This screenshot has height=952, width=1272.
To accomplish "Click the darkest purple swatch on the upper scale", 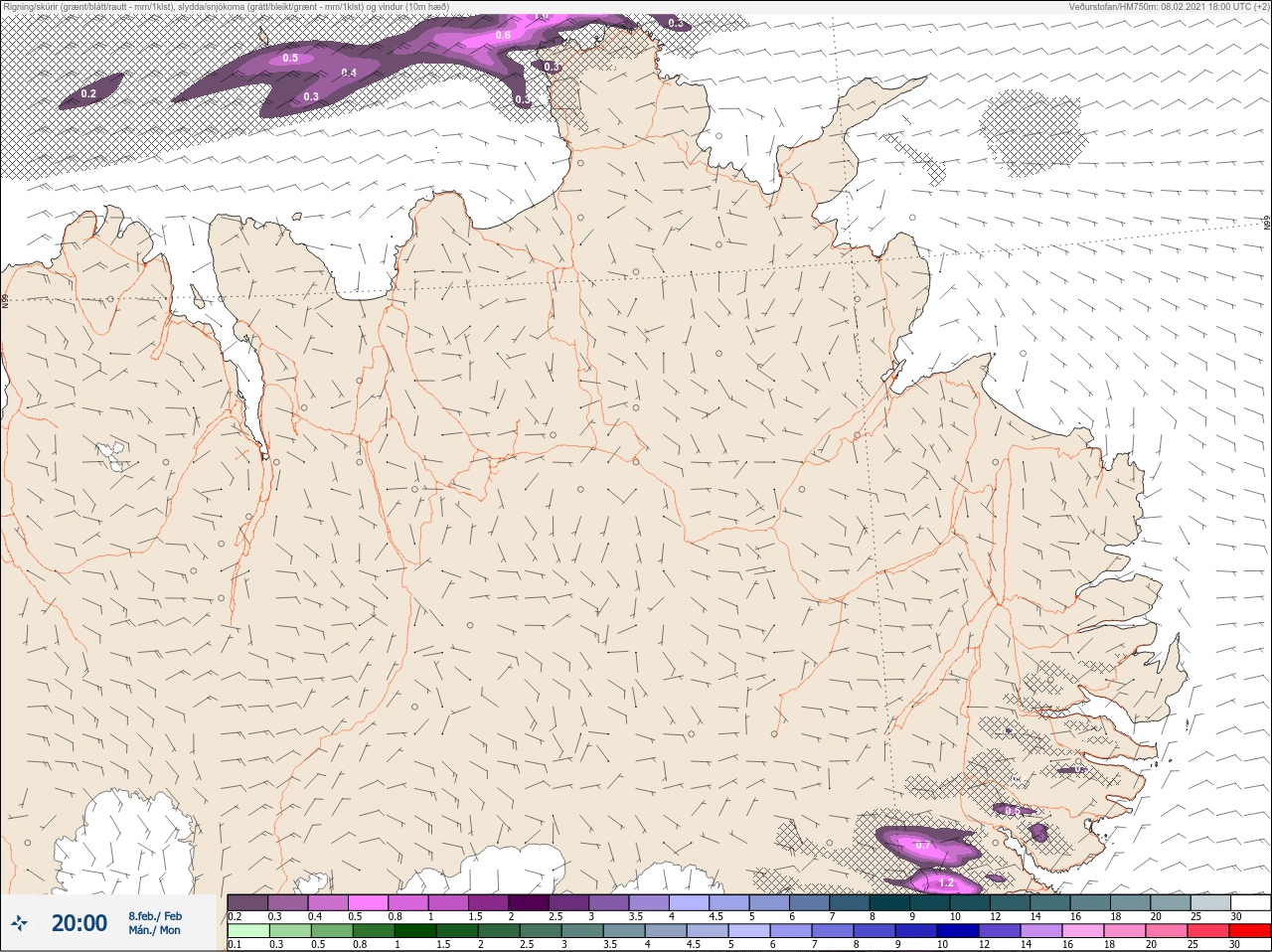I will click(x=530, y=902).
